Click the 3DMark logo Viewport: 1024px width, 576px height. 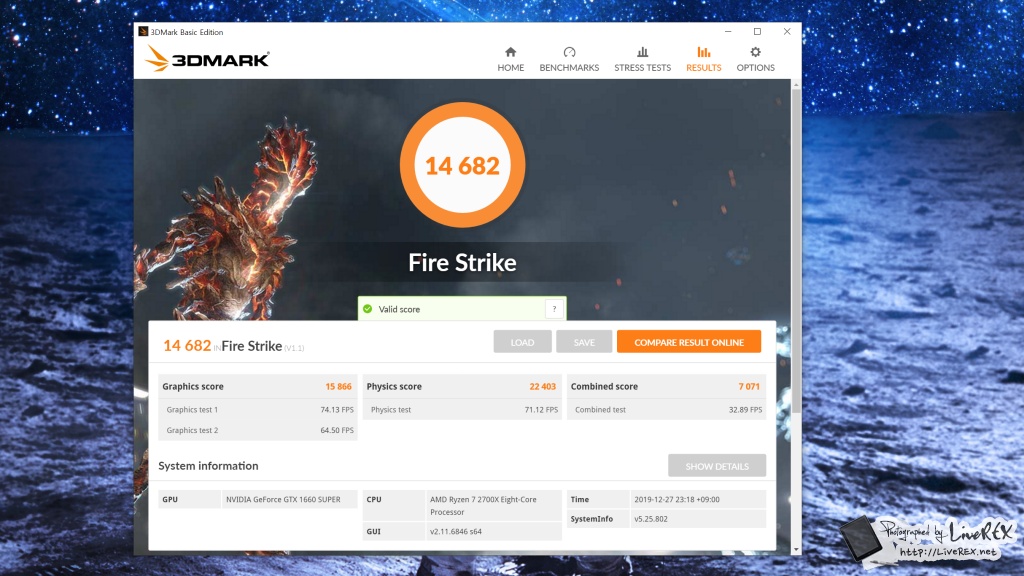pos(206,59)
